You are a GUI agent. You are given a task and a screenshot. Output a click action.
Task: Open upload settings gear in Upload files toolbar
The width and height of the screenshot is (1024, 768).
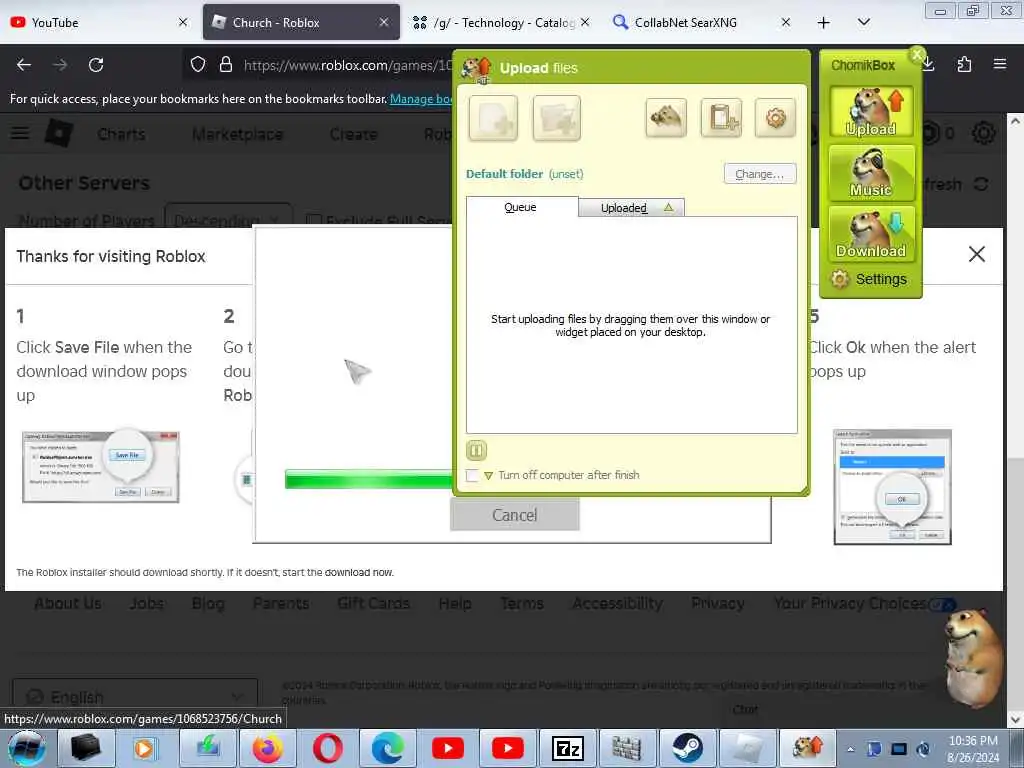point(775,118)
